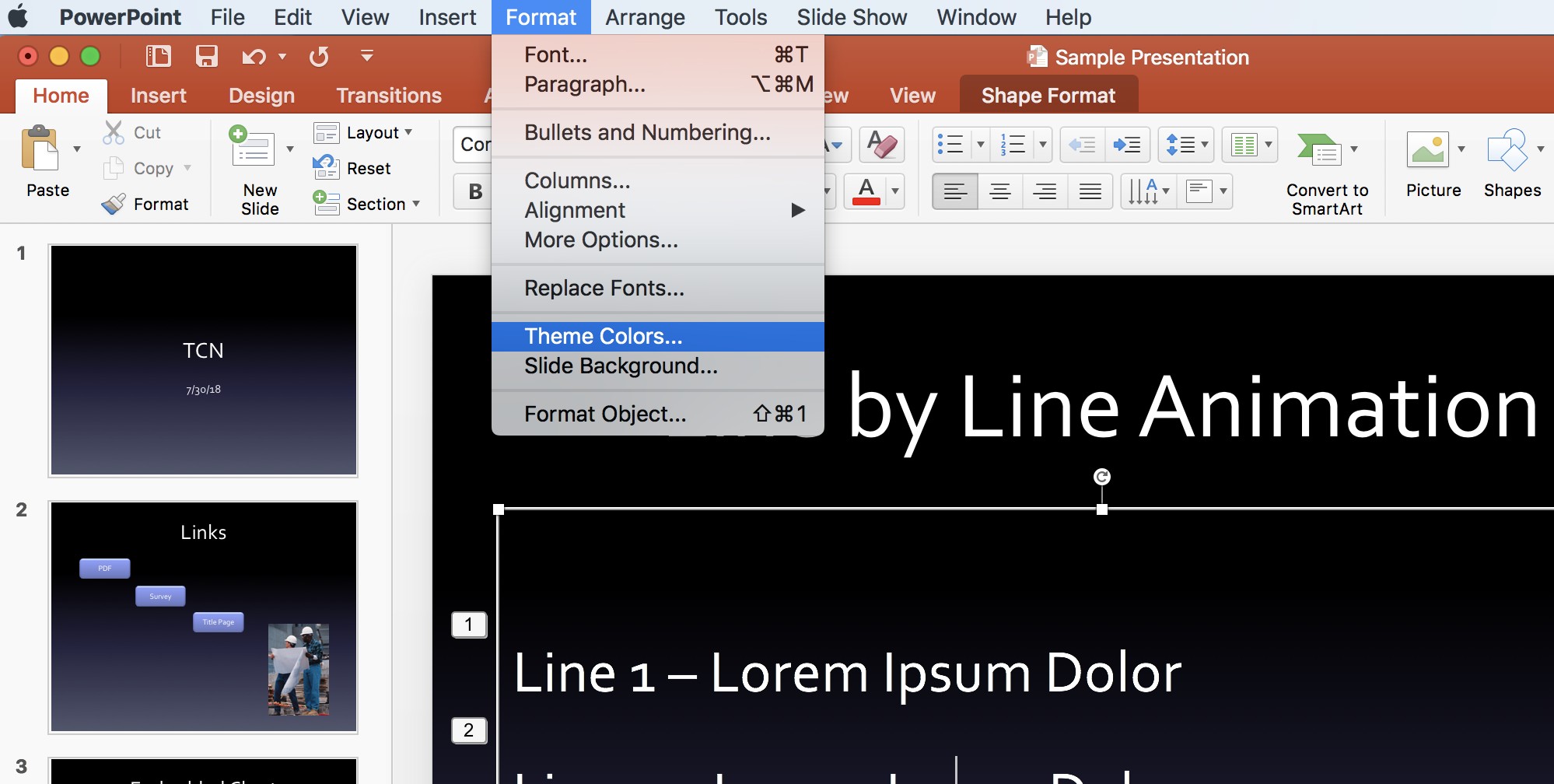Image resolution: width=1554 pixels, height=784 pixels.
Task: Open the Section dropdown menu
Action: [366, 204]
